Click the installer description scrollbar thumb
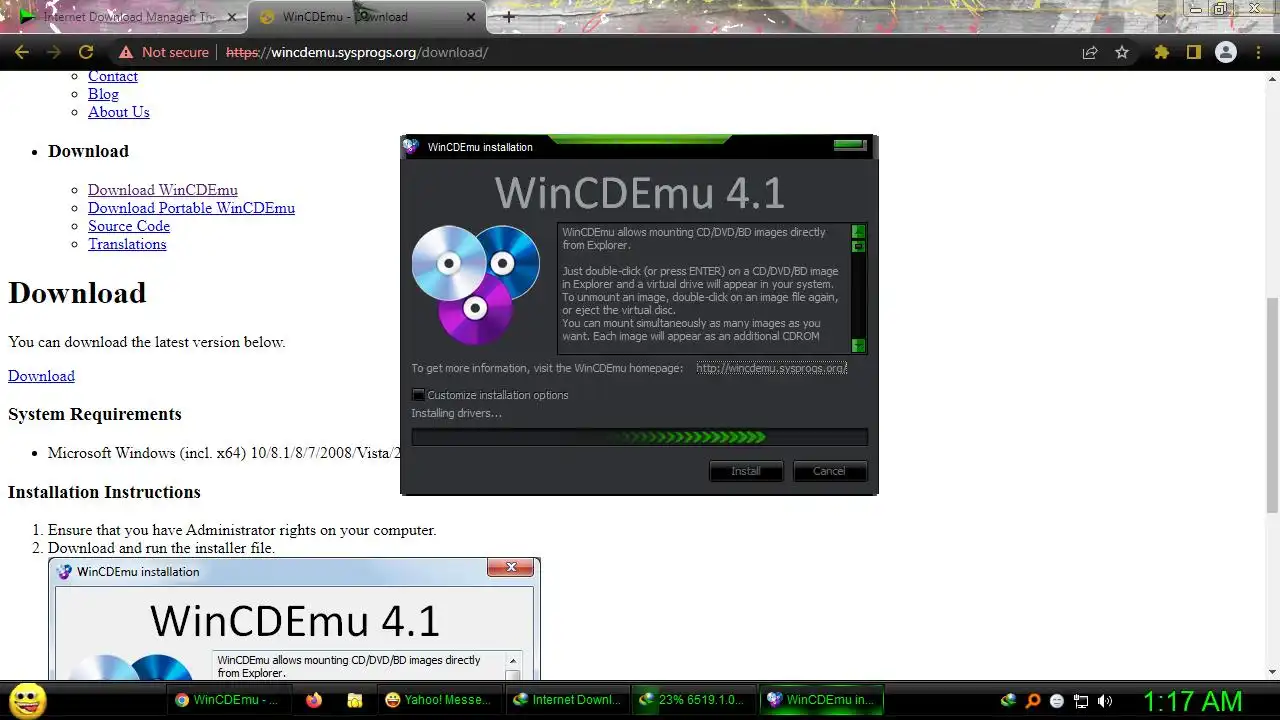 tap(858, 246)
